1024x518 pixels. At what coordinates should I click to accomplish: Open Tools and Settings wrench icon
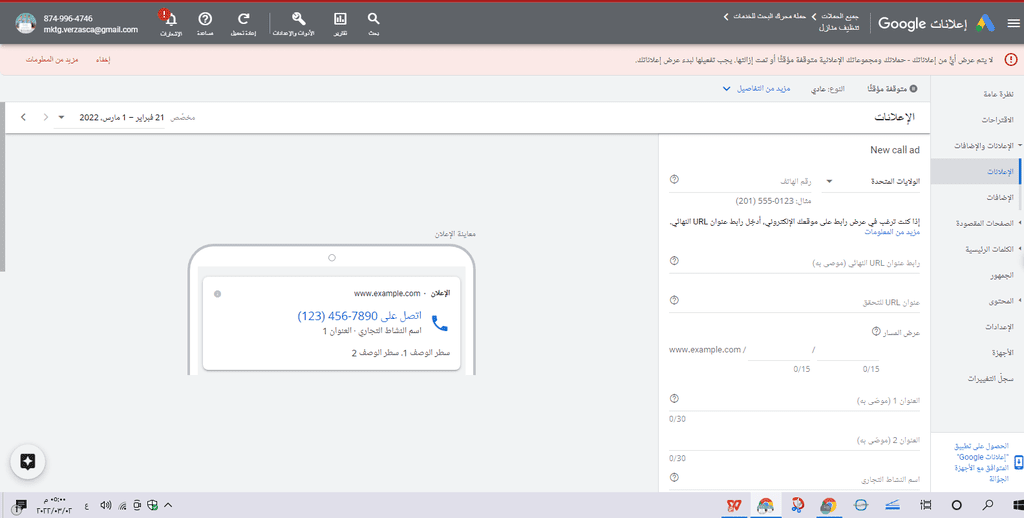[x=298, y=23]
